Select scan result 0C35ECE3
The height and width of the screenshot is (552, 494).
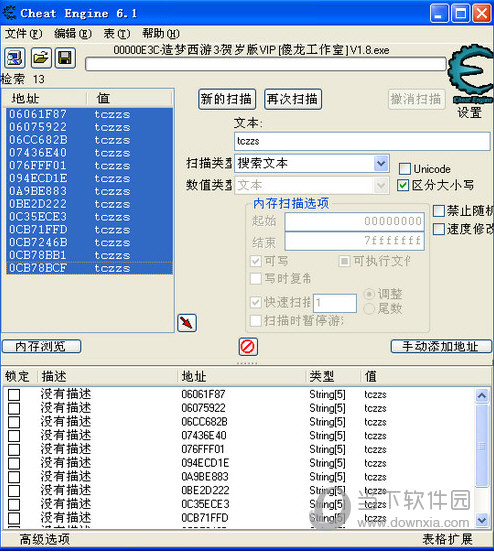pos(89,217)
